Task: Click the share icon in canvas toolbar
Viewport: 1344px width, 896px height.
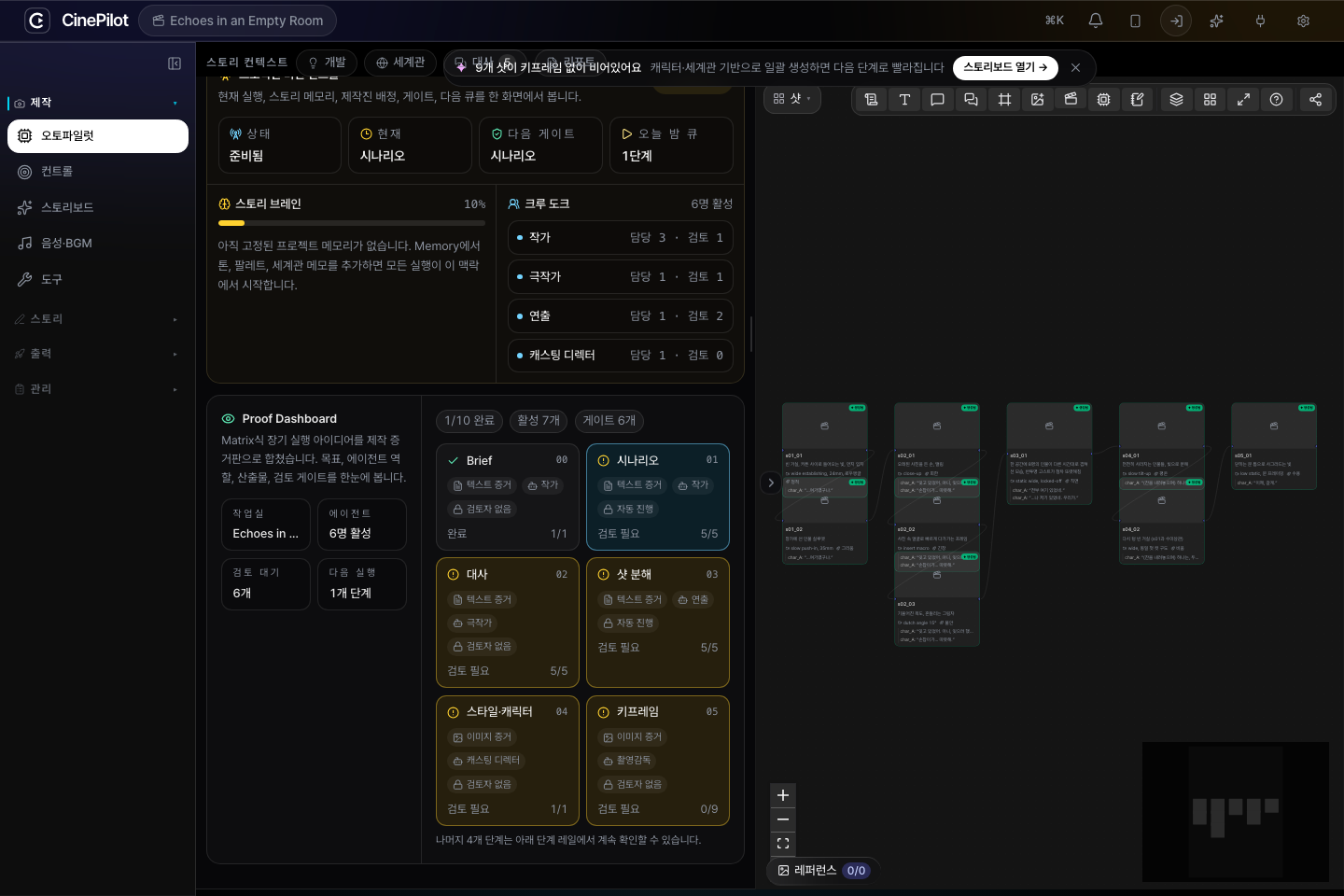Action: (x=1315, y=99)
